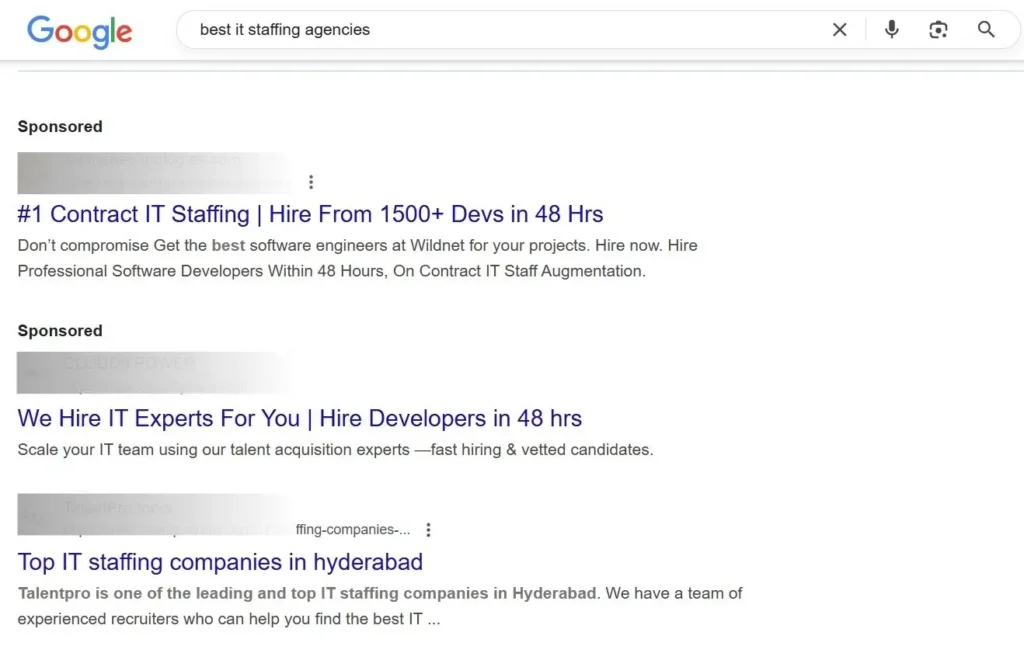Open the '#1 Contract IT Staffing' ad link

pos(310,214)
